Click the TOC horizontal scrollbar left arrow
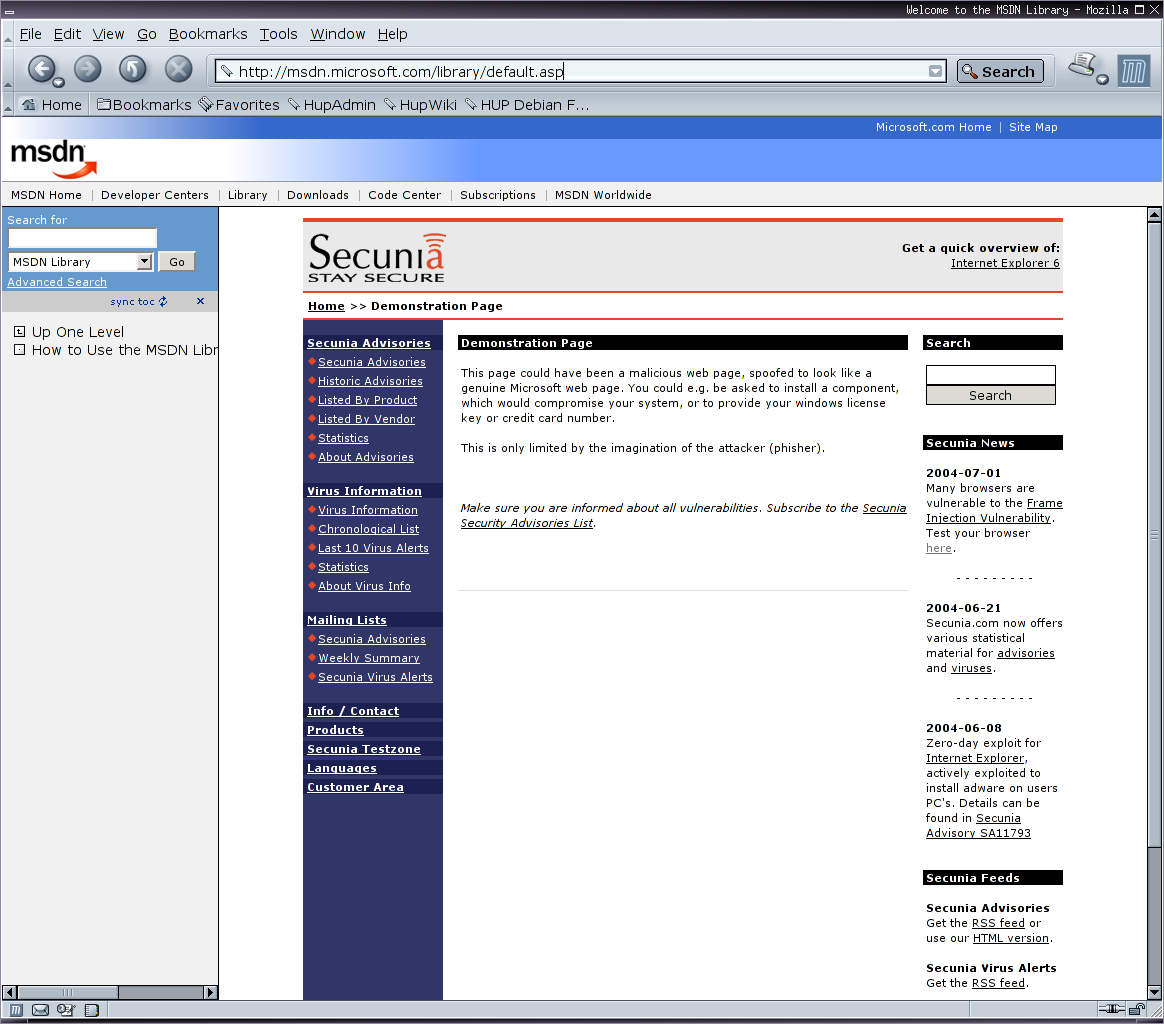 click(x=10, y=992)
